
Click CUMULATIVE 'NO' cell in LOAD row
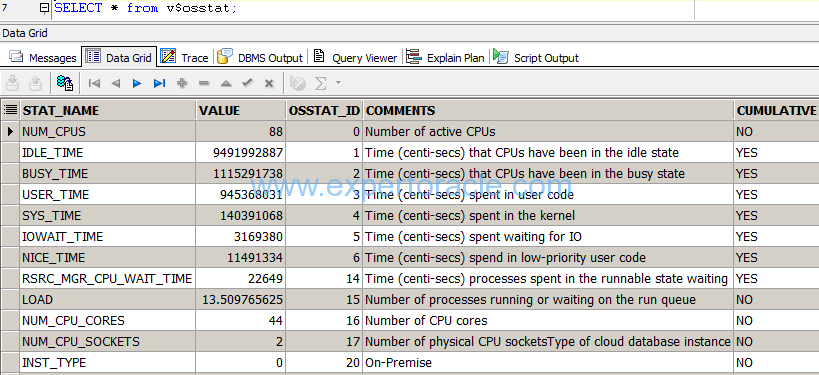click(776, 300)
